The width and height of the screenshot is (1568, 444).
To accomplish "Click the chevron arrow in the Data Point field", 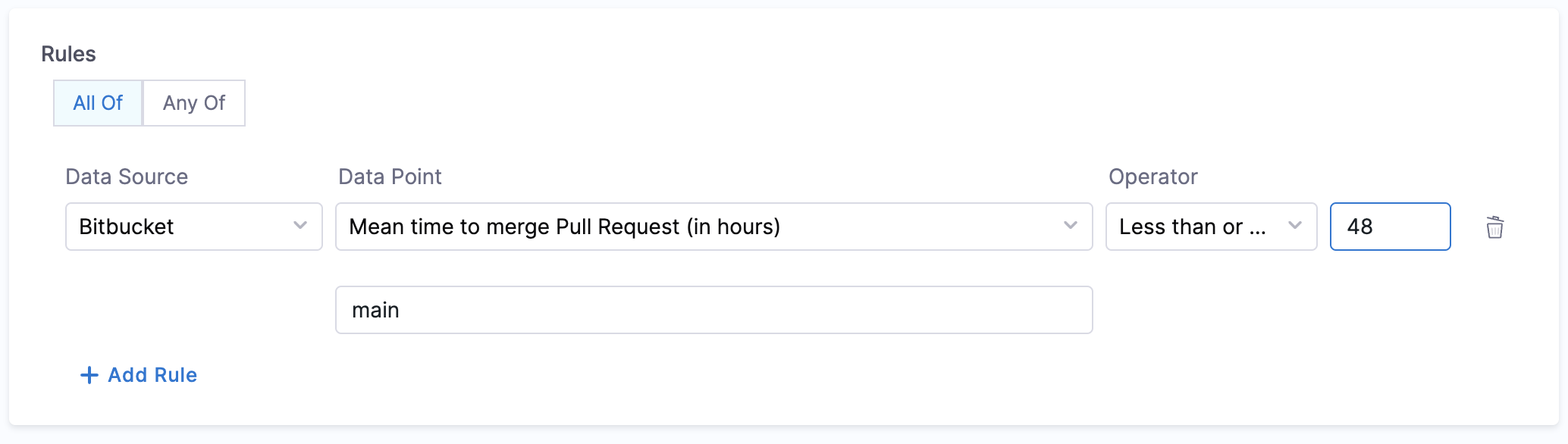I will point(1070,226).
